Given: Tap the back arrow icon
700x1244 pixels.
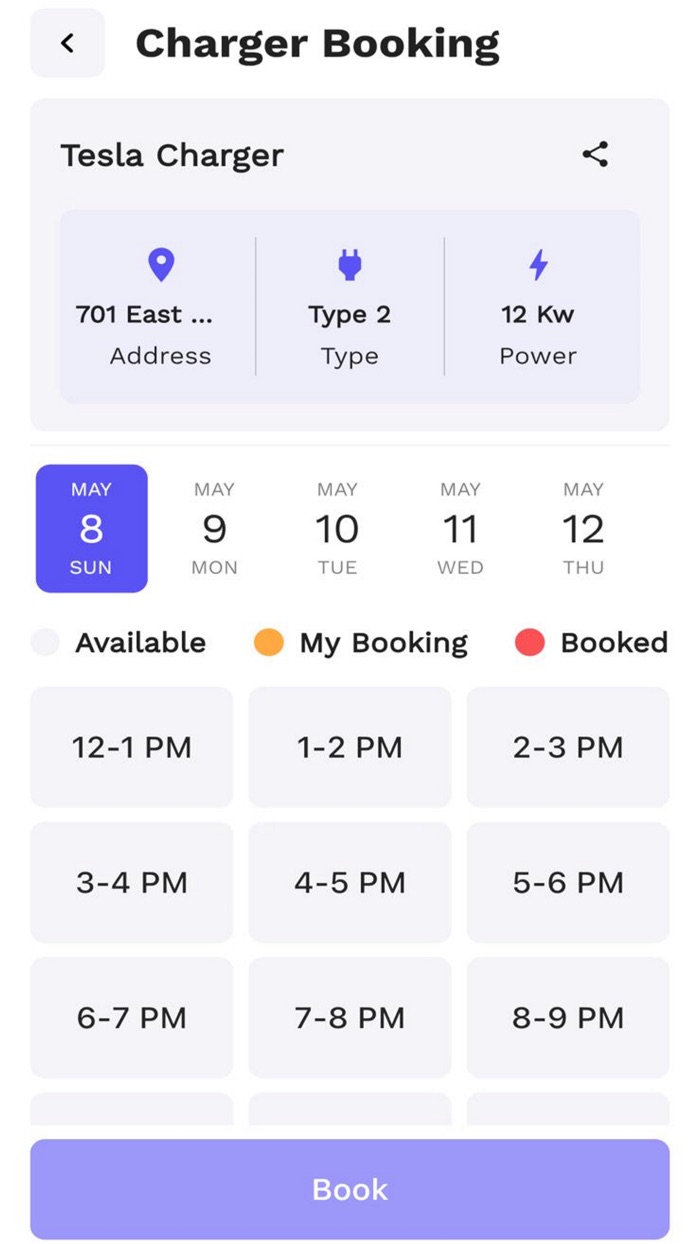Looking at the screenshot, I should point(67,43).
